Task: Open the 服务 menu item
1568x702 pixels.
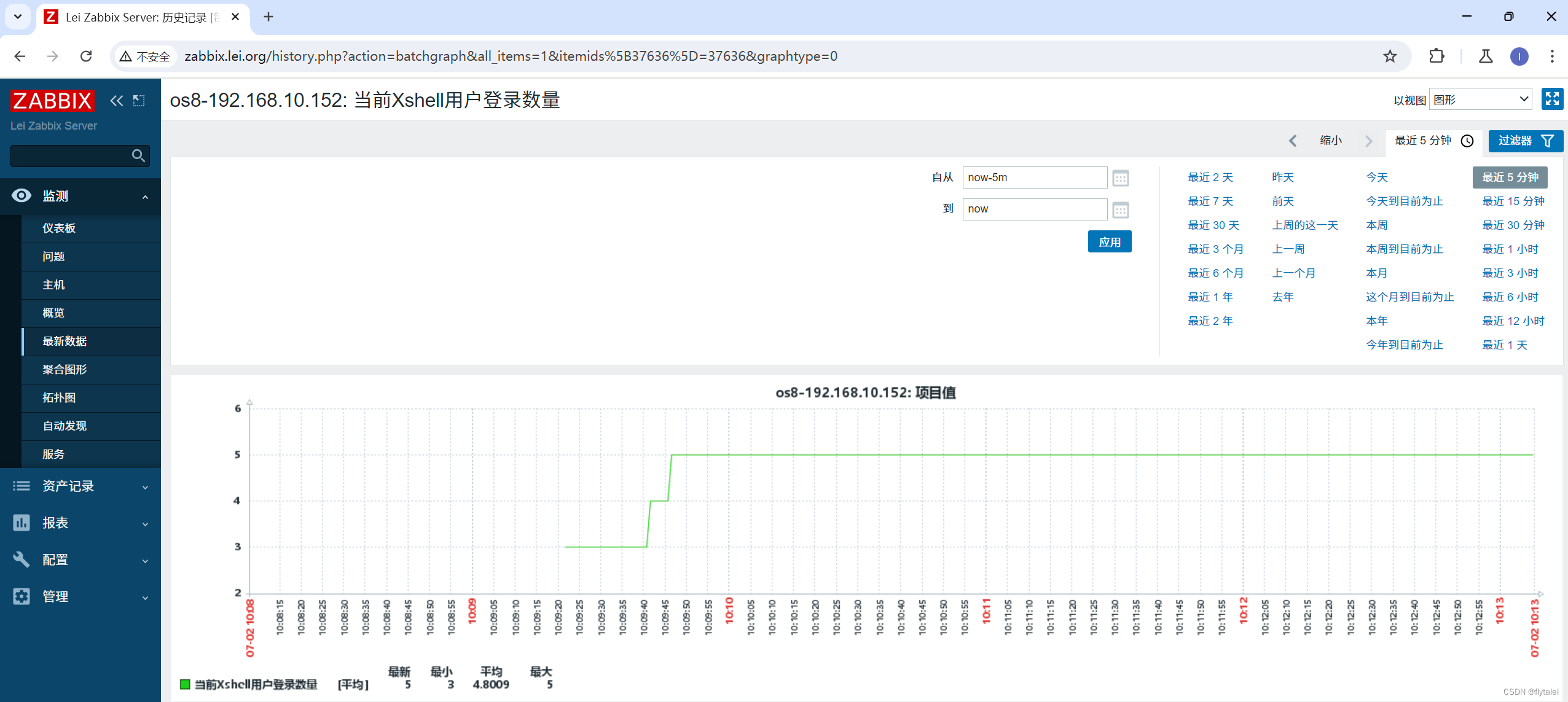Action: click(91, 454)
